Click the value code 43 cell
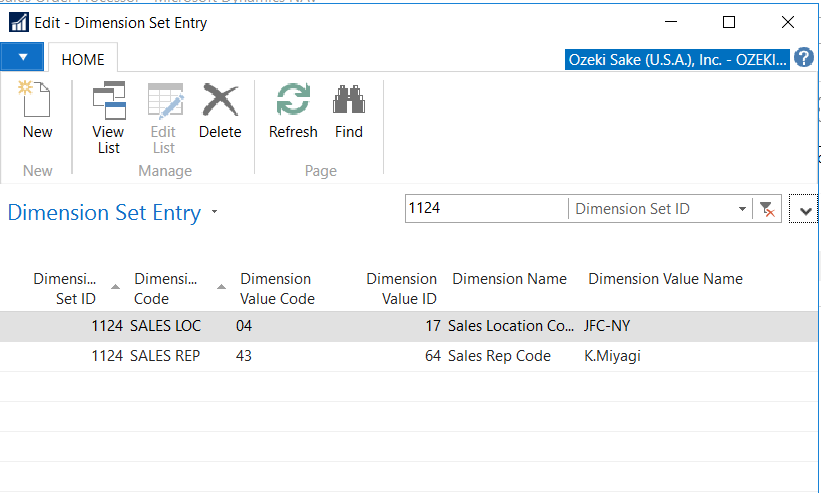Screen dimensions: 821x493 click(x=244, y=356)
